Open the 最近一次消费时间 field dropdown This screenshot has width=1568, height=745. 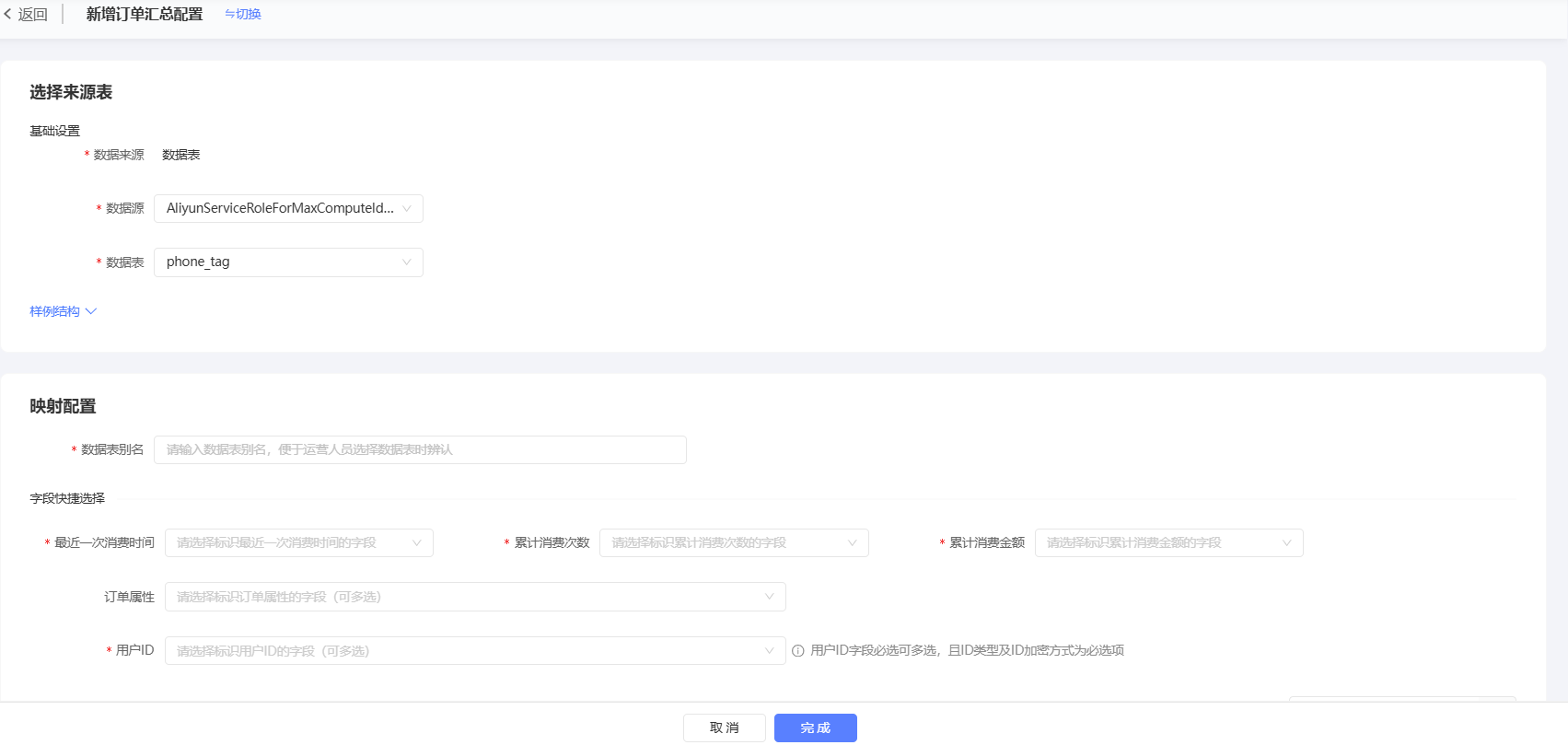point(299,542)
